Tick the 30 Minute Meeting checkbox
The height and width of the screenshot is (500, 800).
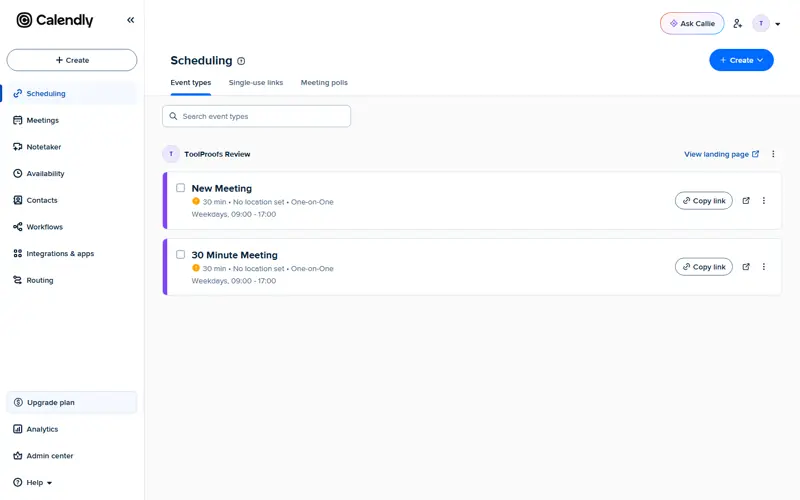(x=181, y=254)
